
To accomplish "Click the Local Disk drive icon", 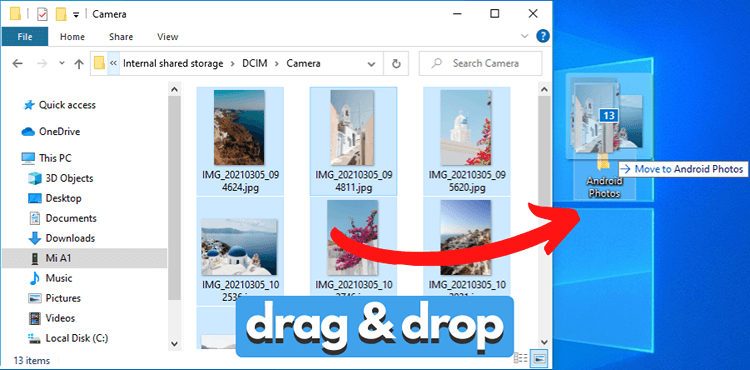I will [35, 338].
